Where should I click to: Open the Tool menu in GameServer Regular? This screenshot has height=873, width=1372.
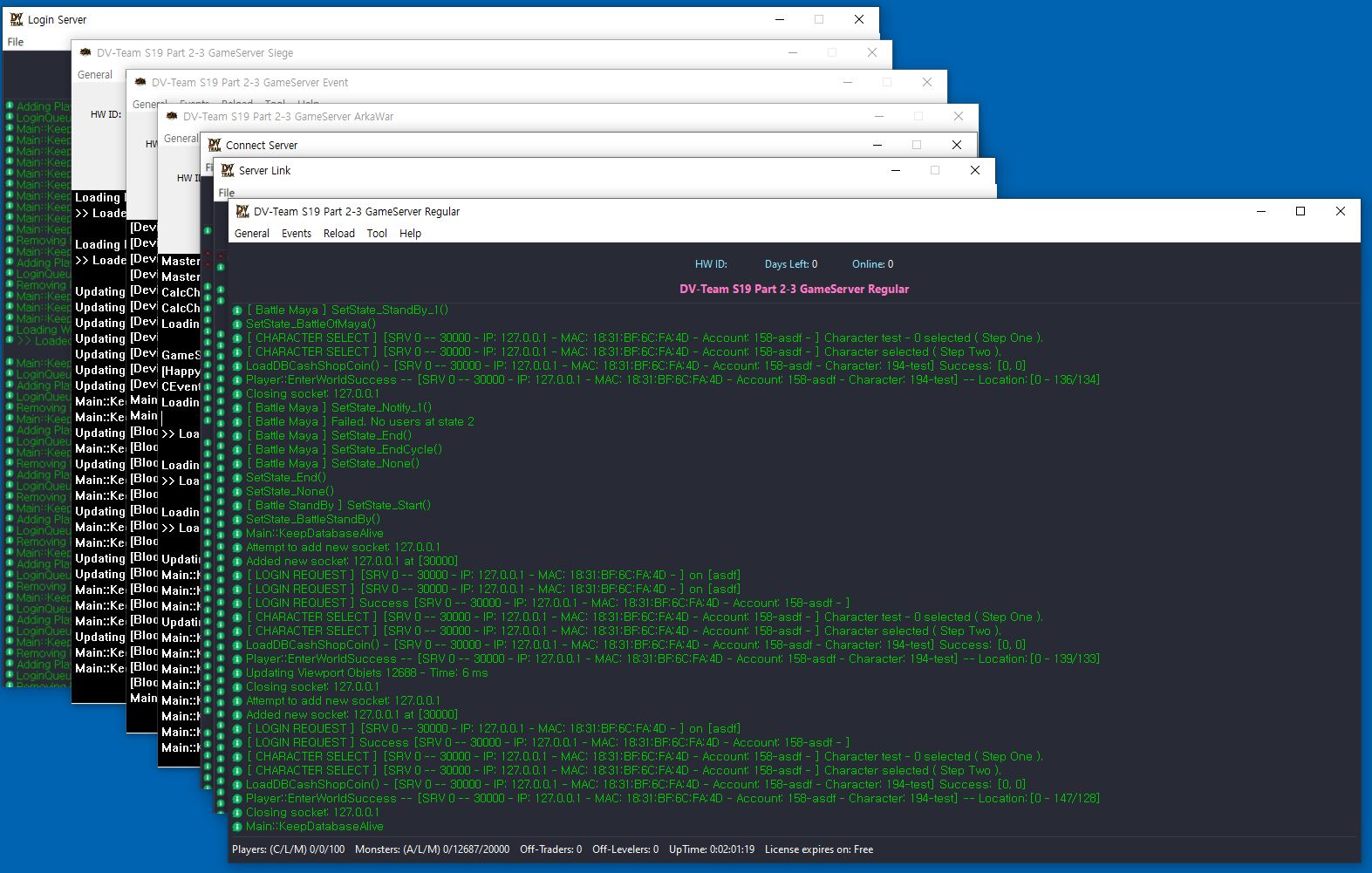pyautogui.click(x=377, y=234)
